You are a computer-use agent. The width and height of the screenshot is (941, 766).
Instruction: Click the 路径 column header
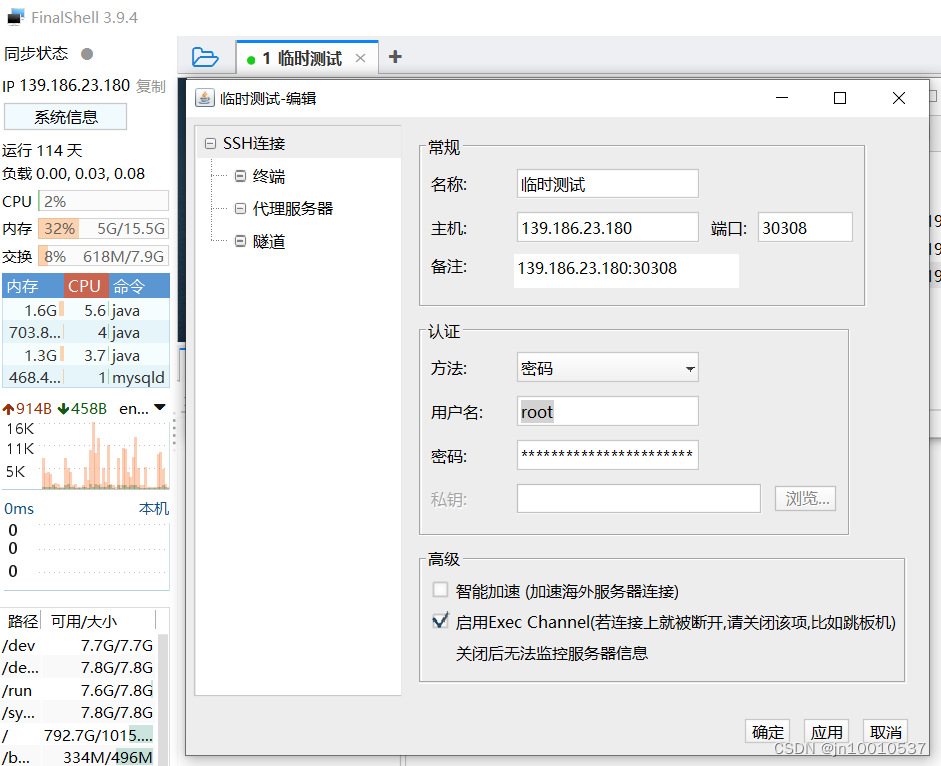(x=22, y=621)
